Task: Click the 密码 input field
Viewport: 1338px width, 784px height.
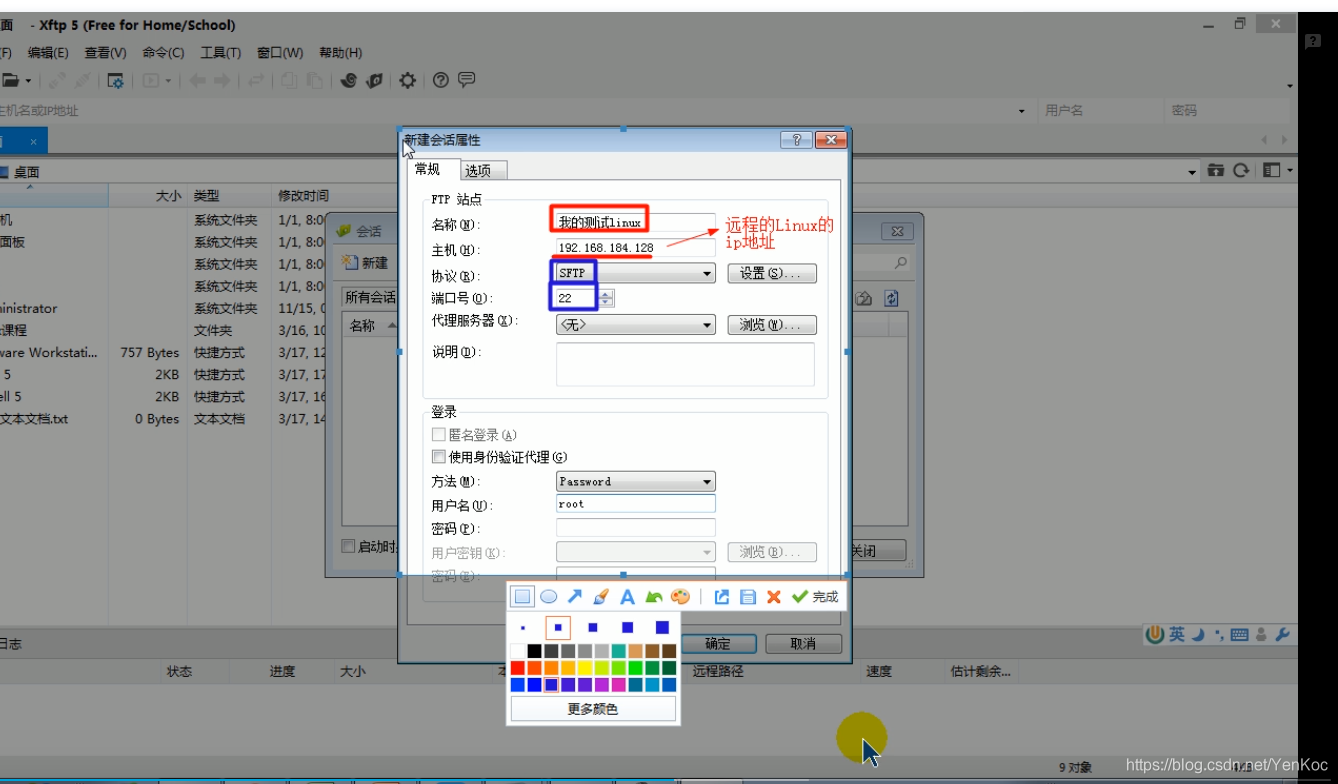Action: [x=636, y=527]
